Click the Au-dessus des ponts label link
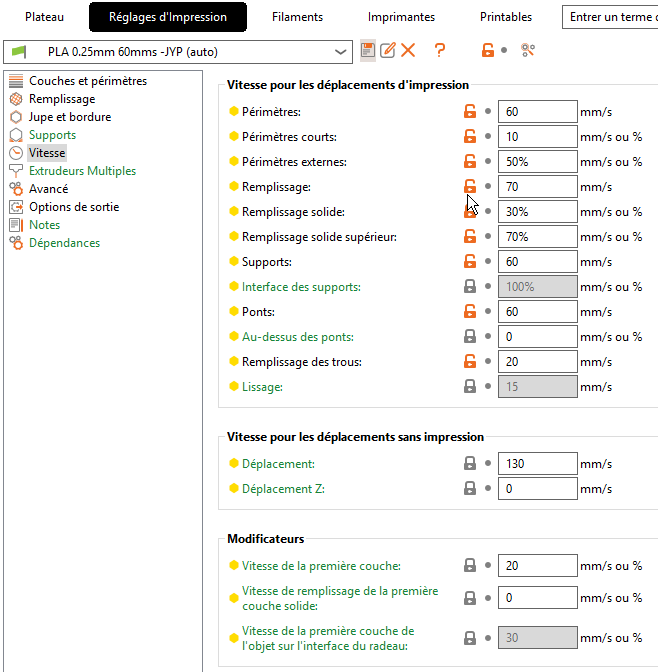Screen dimensions: 658x672 tap(298, 336)
